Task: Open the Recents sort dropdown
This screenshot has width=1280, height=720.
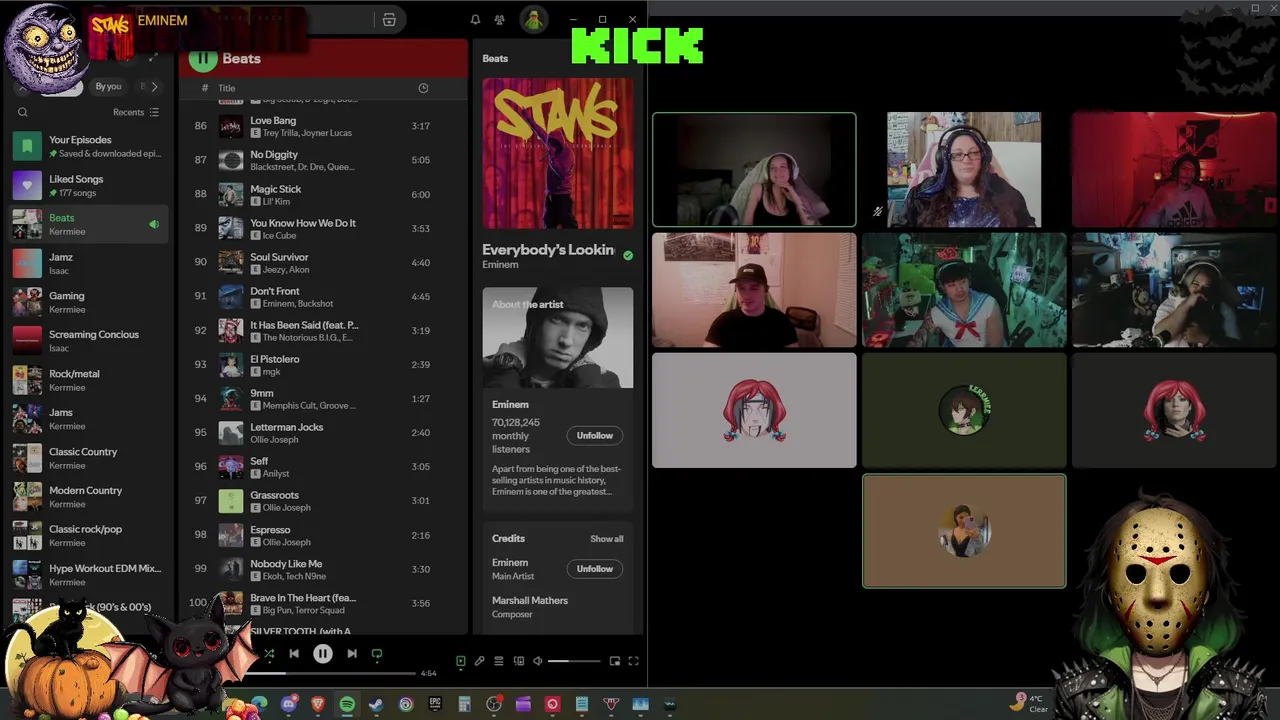Action: point(136,112)
